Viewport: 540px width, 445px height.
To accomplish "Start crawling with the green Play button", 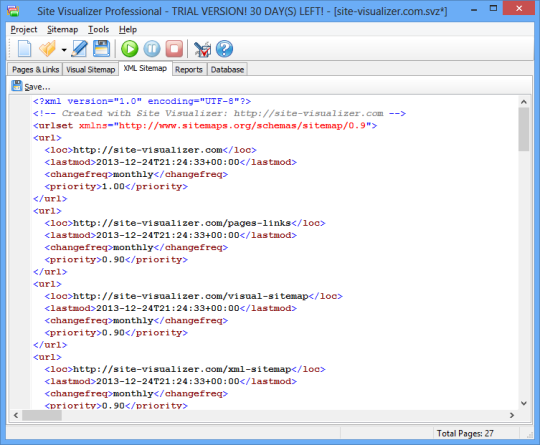I will [129, 49].
